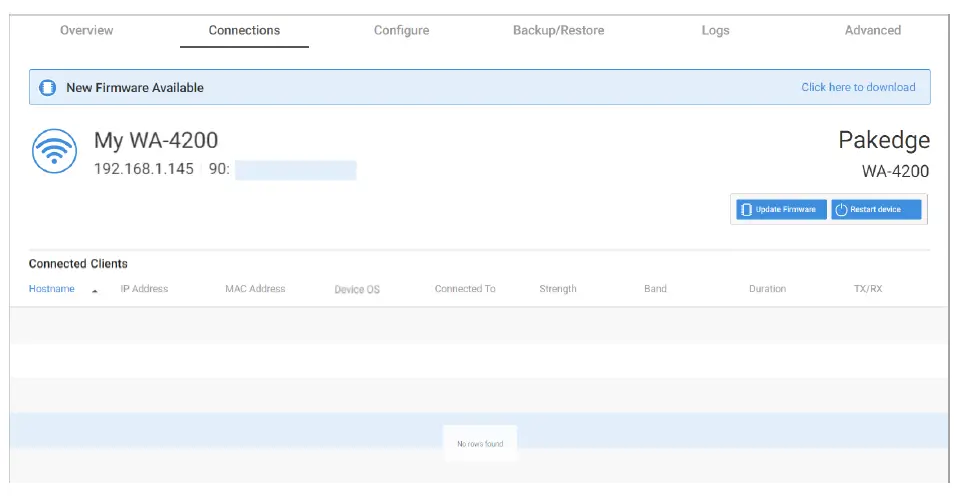Click the 'No rows found' message
Screen dimensions: 959x498
(x=480, y=444)
